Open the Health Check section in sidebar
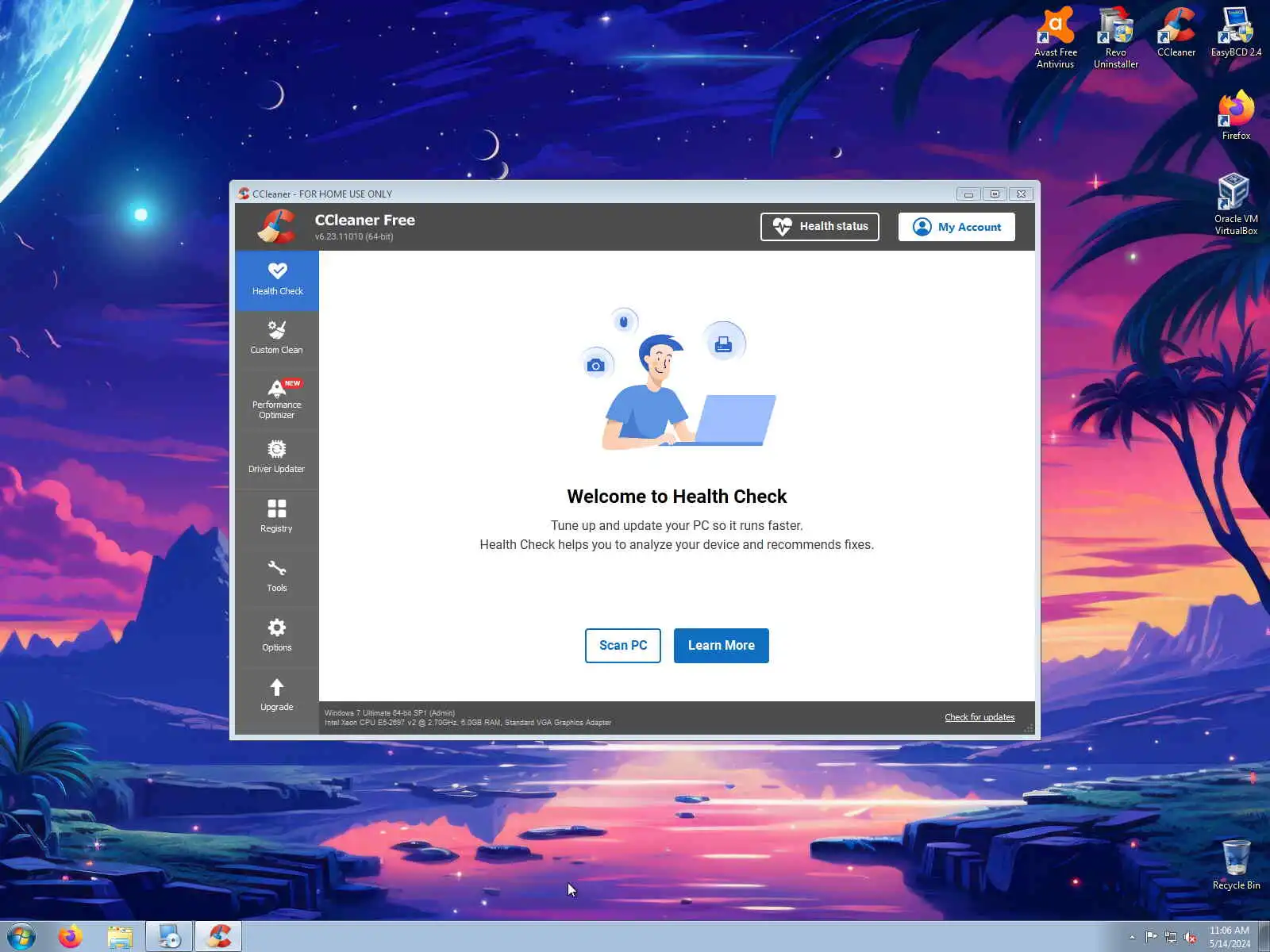 [277, 280]
